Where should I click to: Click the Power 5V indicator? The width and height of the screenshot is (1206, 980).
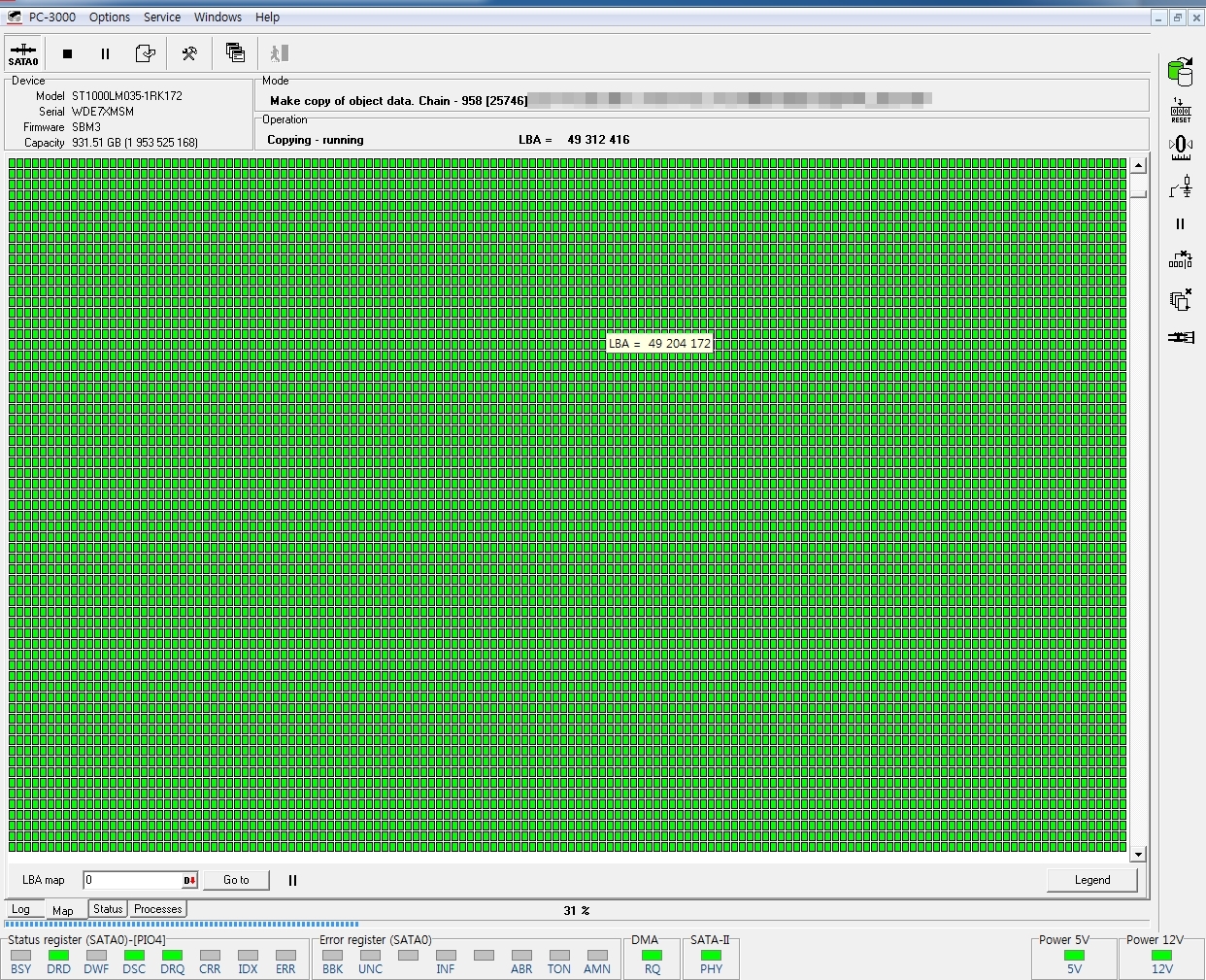pos(1074,956)
